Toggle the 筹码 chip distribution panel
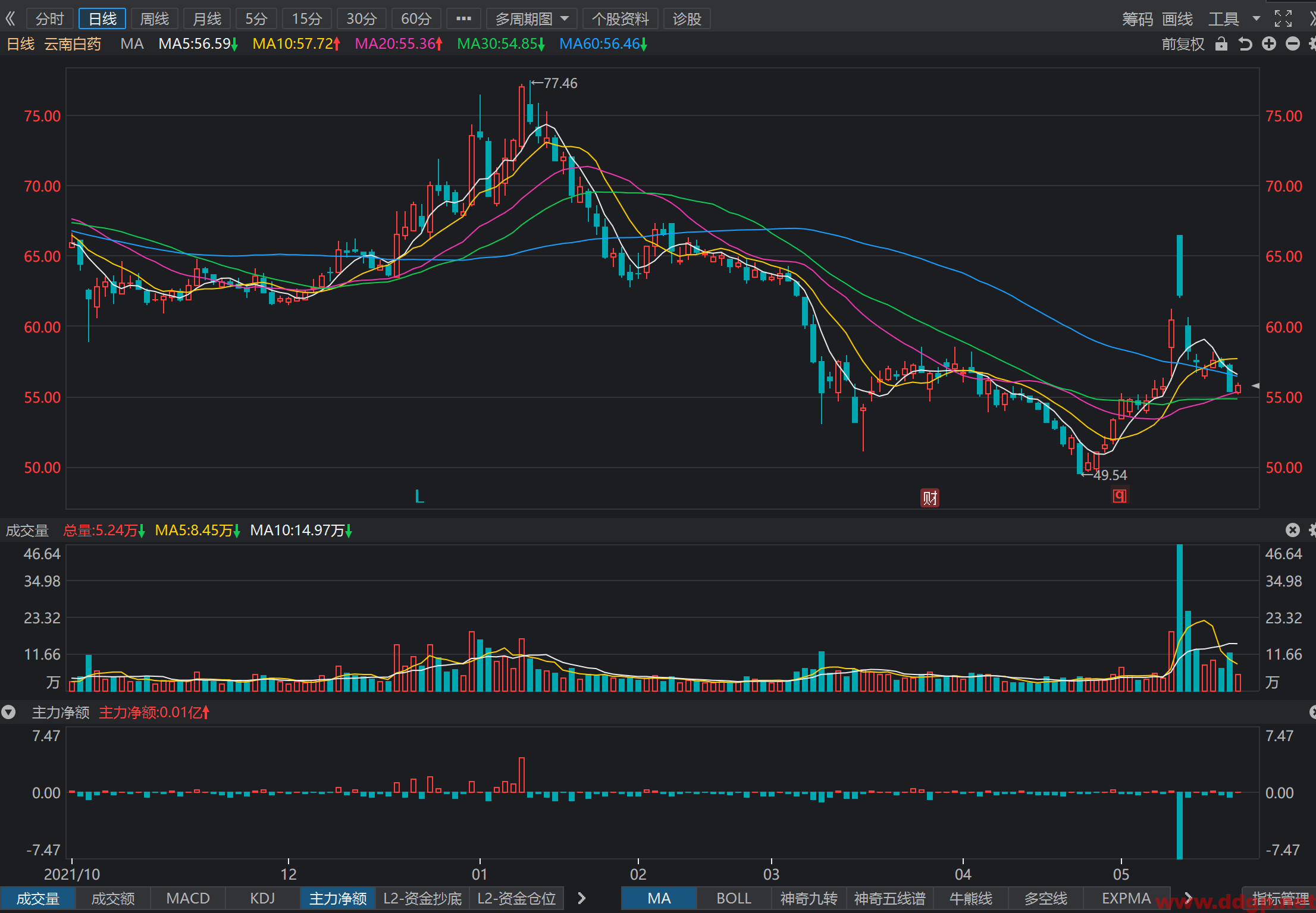The height and width of the screenshot is (913, 1316). 1138,19
